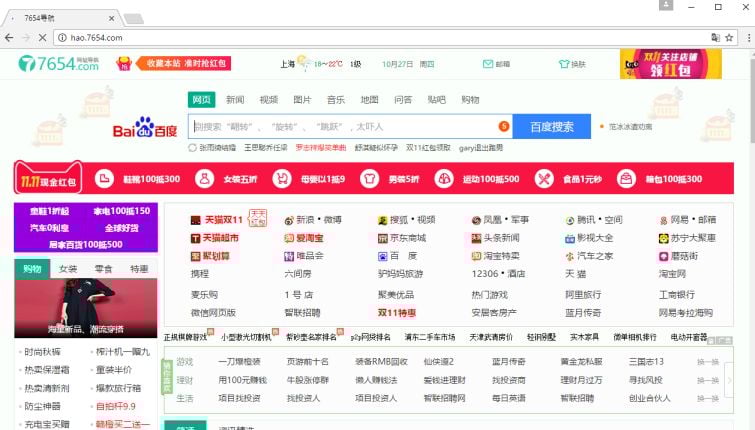Open the 自拍杆9.9 sidebar link
755x430 pixels.
point(116,406)
